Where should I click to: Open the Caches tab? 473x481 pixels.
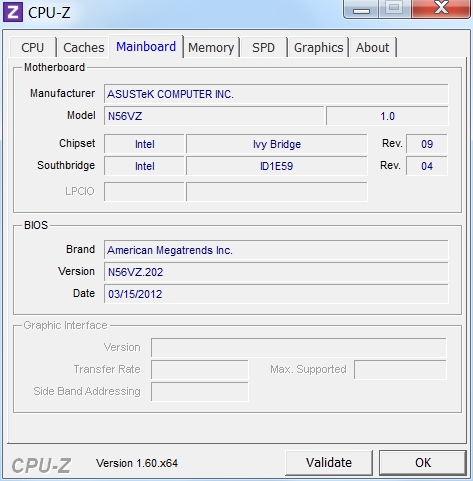click(x=84, y=47)
